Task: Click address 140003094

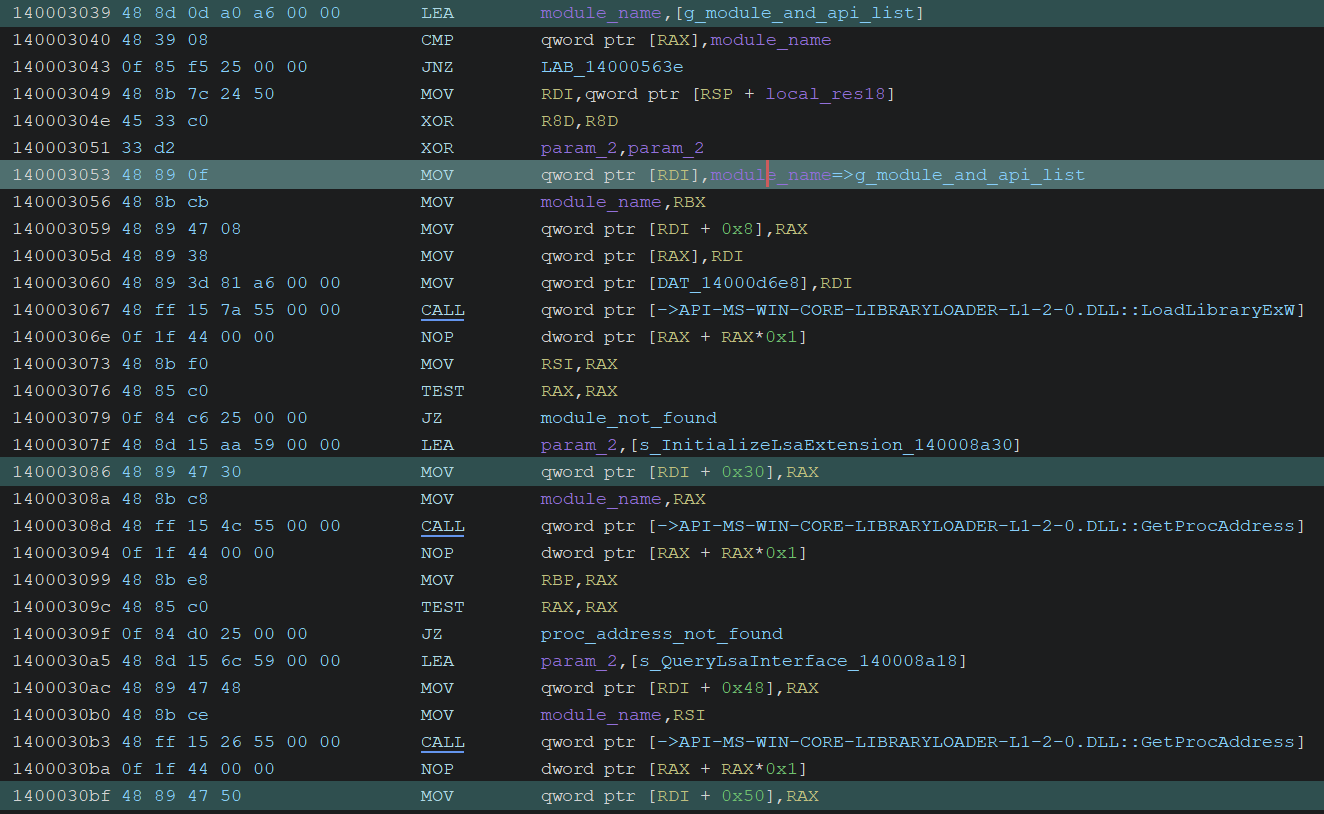Action: pyautogui.click(x=60, y=553)
